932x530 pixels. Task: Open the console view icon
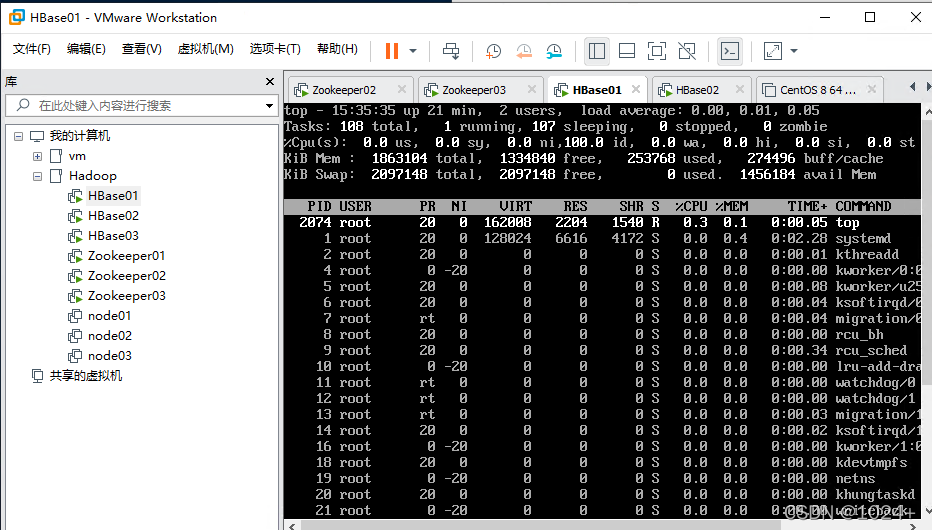[x=730, y=51]
